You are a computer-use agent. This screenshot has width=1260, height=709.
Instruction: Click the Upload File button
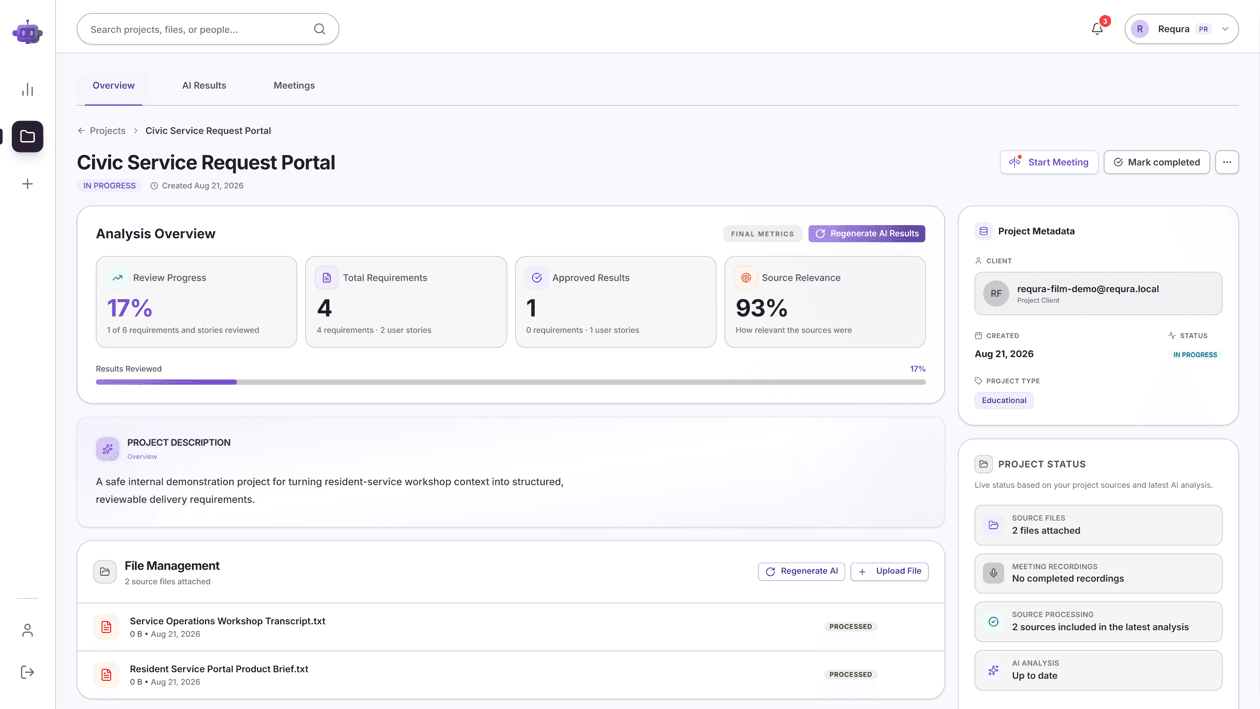point(890,572)
